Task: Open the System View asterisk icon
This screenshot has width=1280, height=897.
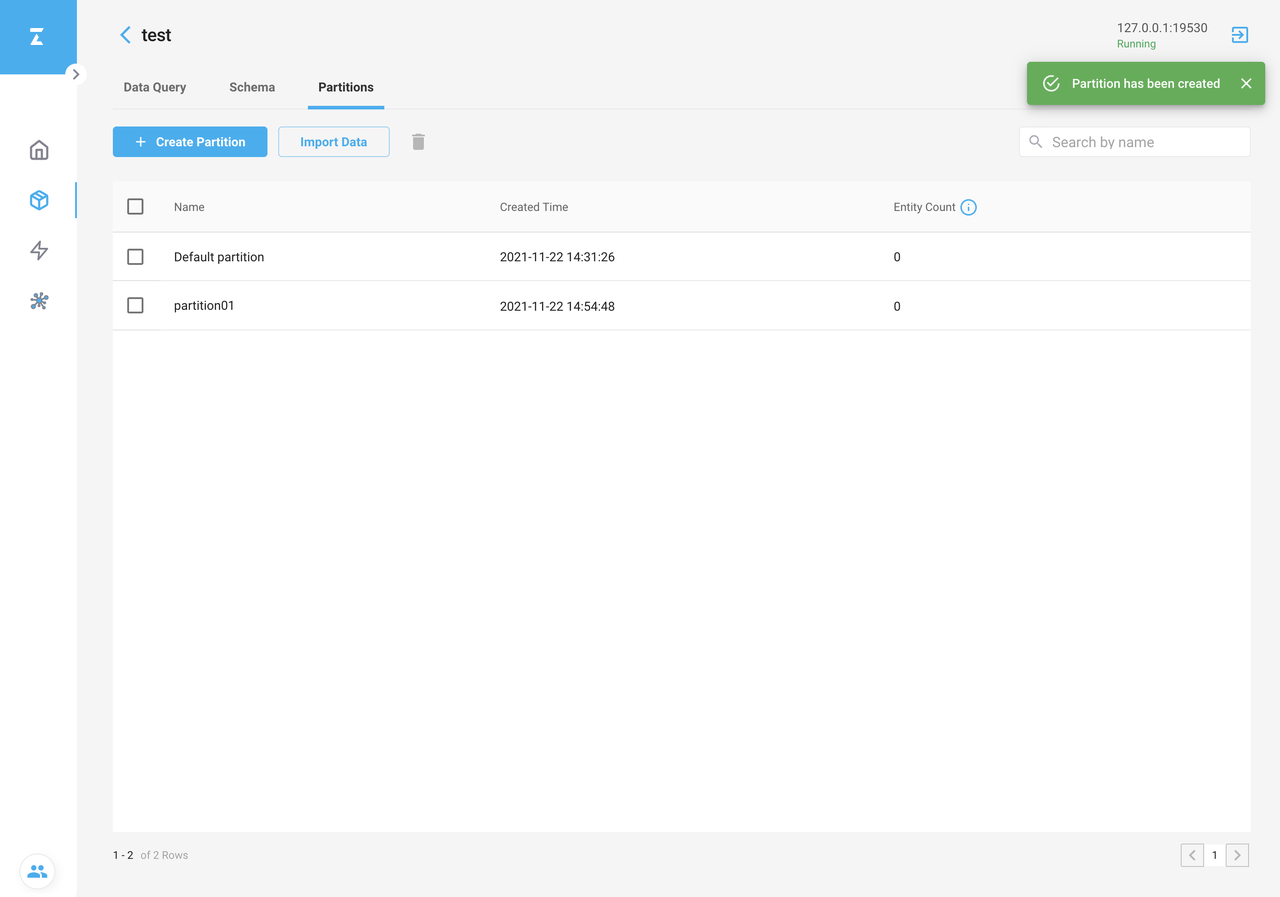Action: click(39, 301)
